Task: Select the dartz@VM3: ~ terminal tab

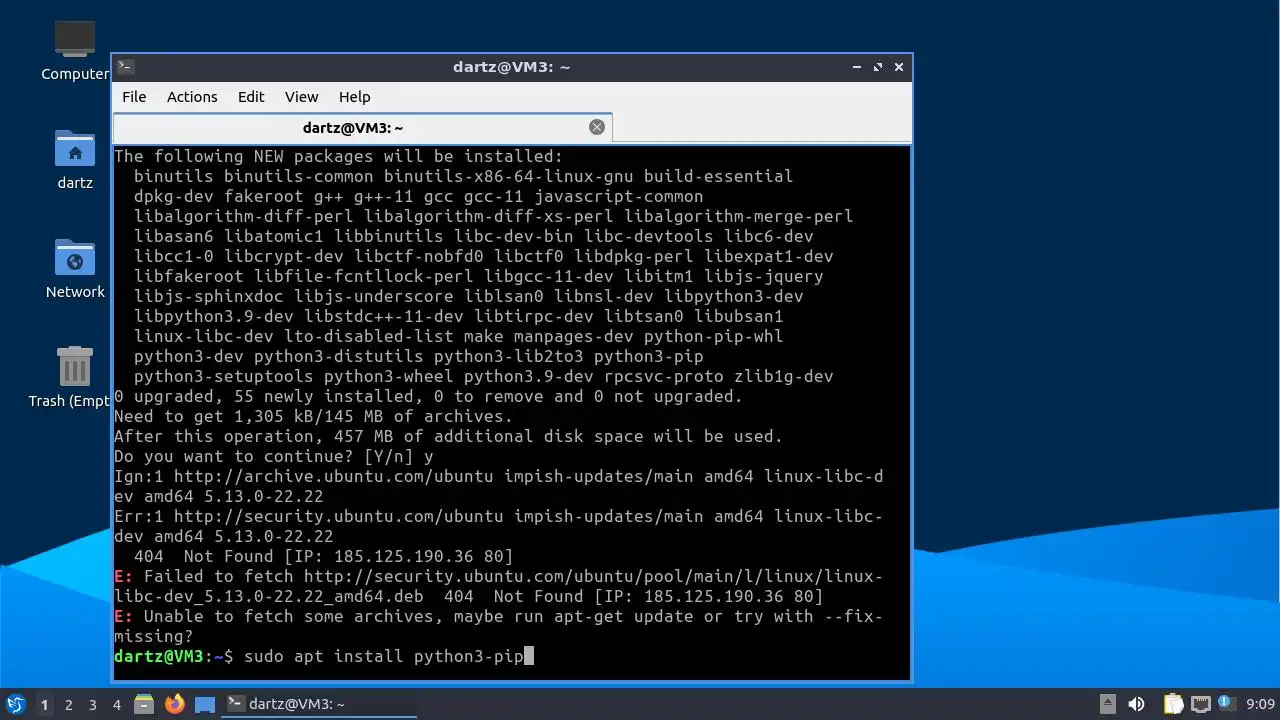Action: (362, 128)
